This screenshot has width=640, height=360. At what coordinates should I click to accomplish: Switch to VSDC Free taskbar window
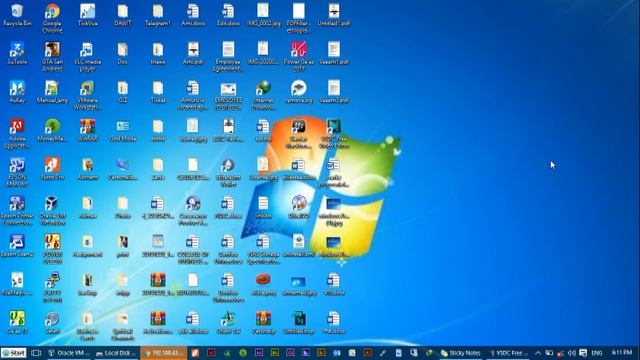(x=508, y=353)
